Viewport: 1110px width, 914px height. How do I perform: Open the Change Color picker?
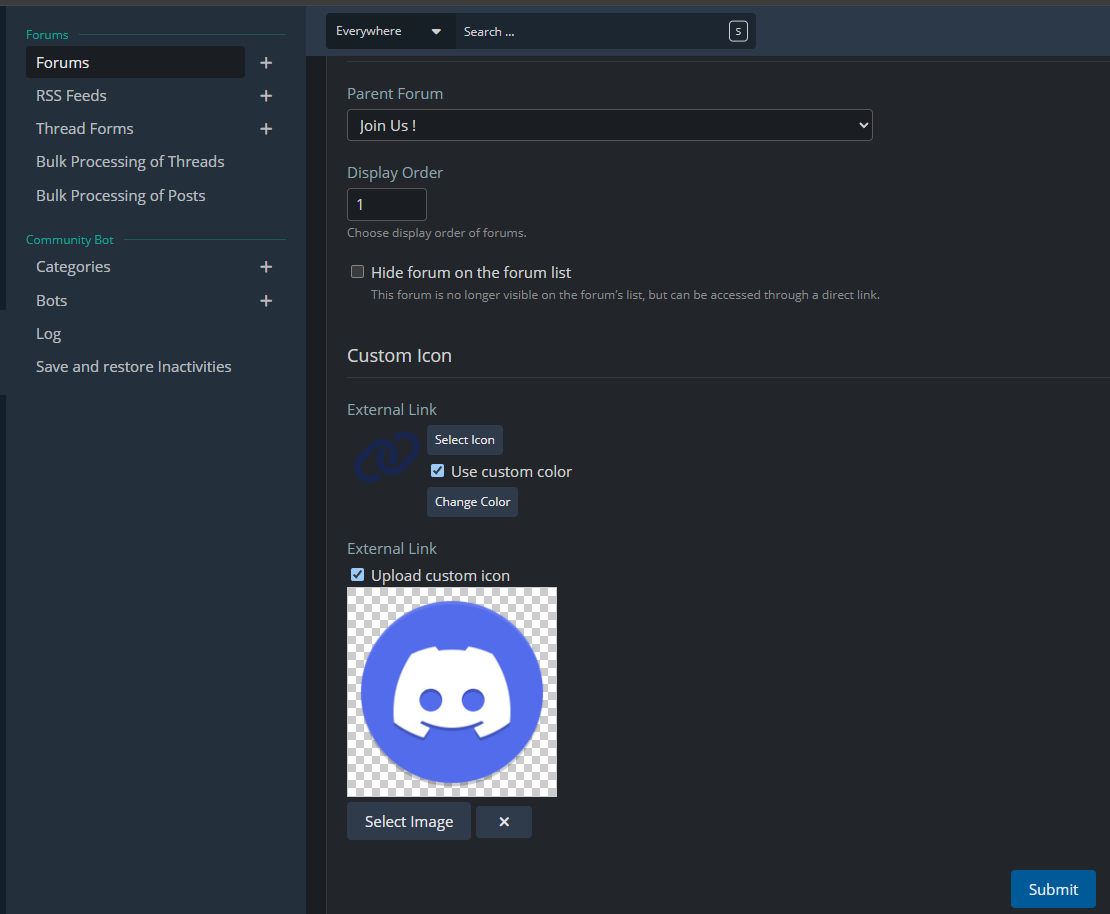(x=472, y=502)
